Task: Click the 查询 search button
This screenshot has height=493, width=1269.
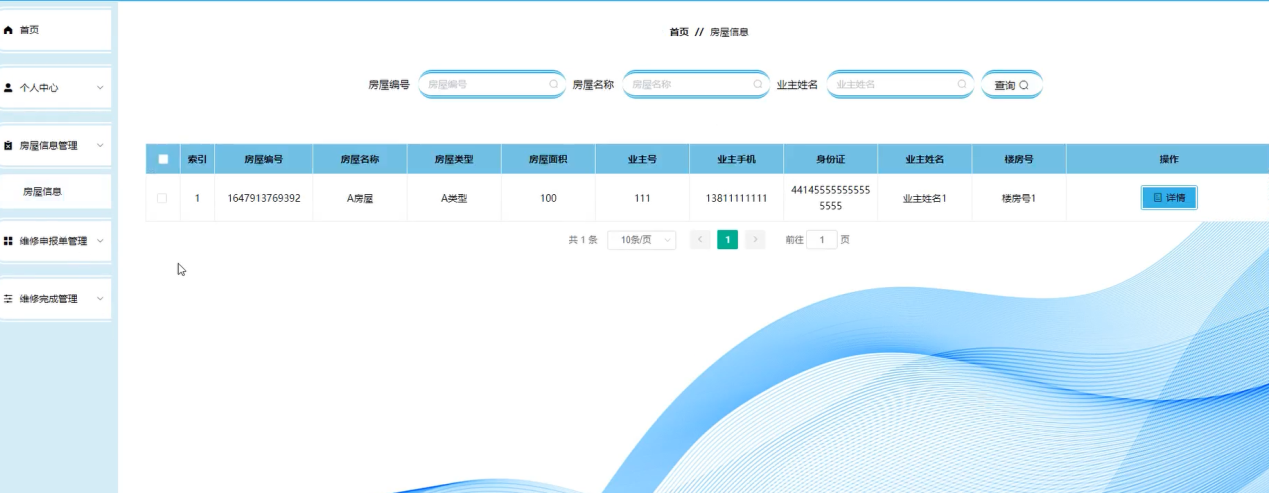Action: tap(1011, 85)
